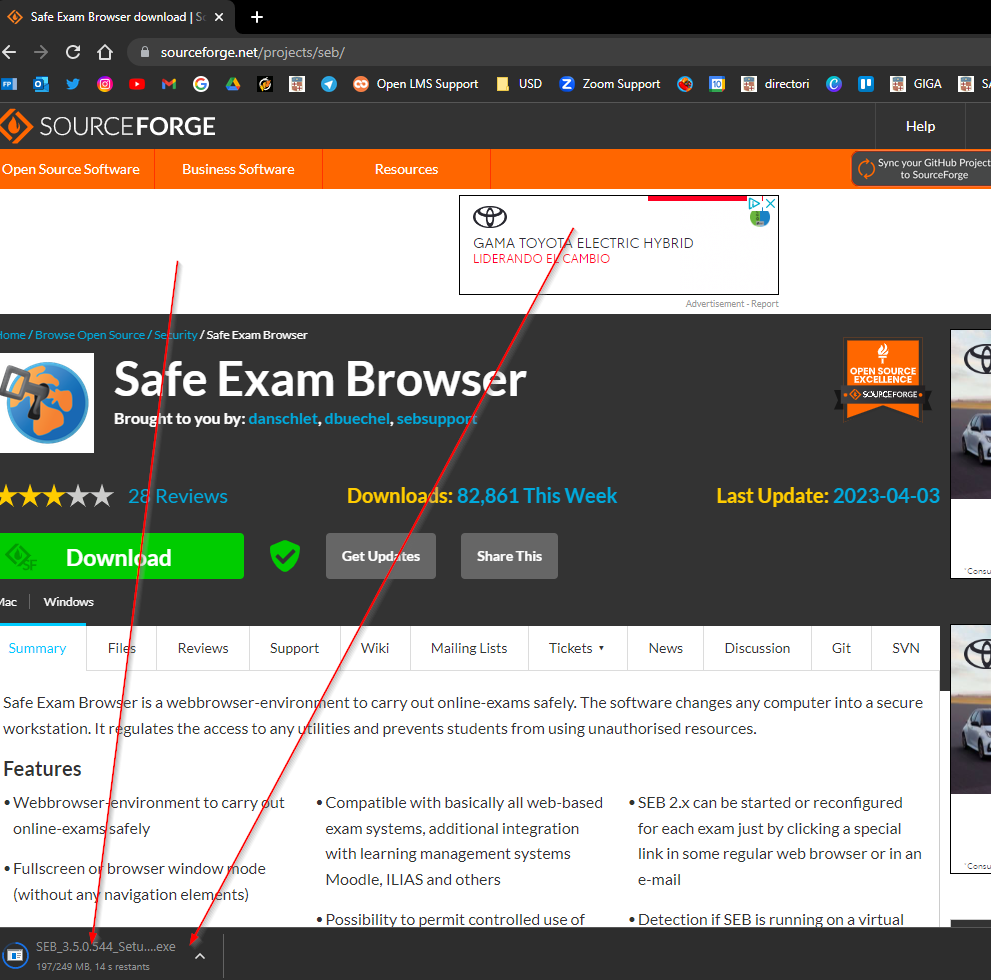Click the browser Home button
Screen dimensions: 991x980
105,52
